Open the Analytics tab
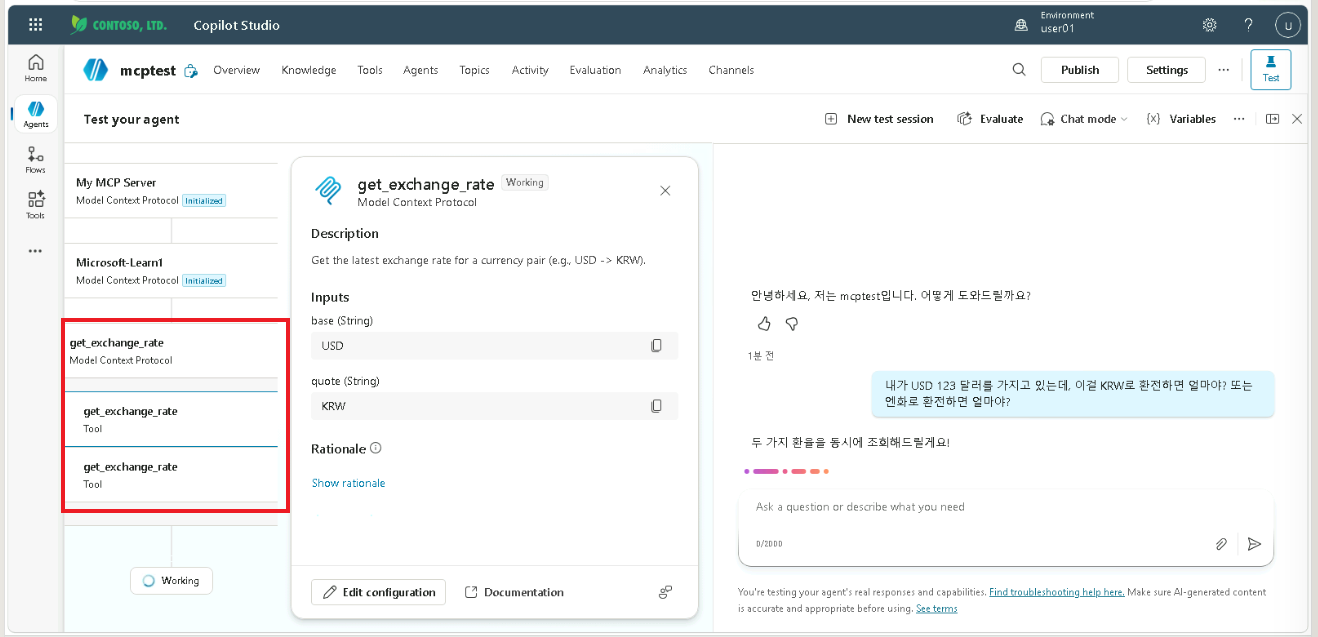 pos(665,70)
